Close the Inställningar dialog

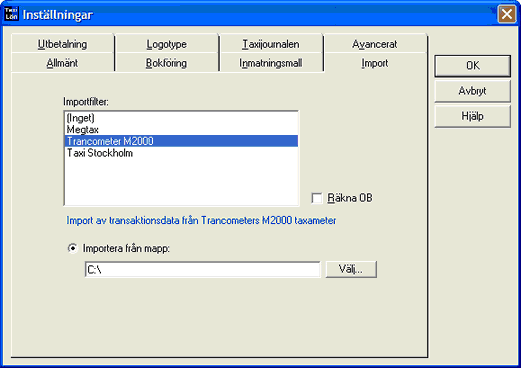(506, 14)
